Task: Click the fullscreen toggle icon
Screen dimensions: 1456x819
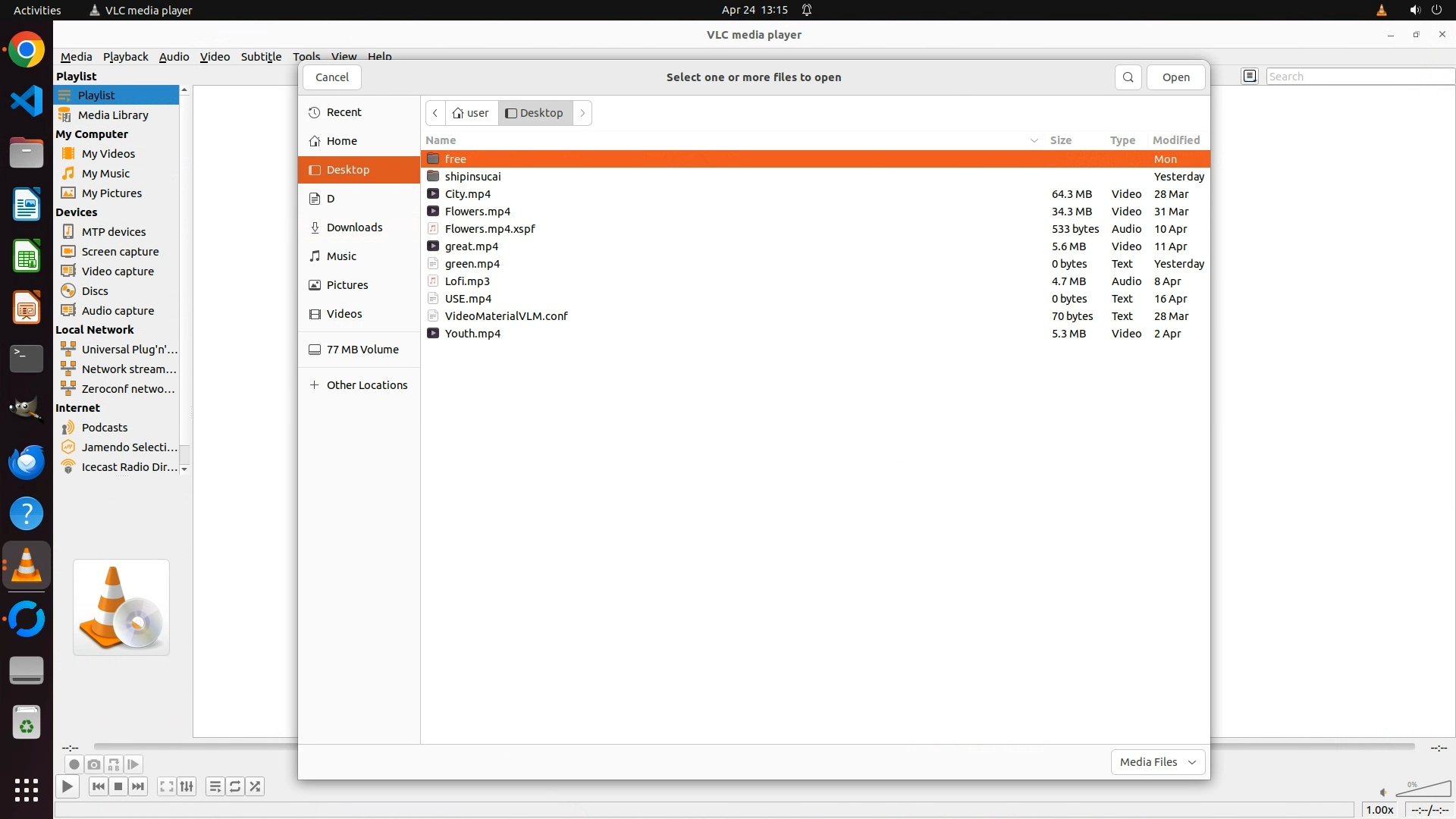Action: pos(167,786)
